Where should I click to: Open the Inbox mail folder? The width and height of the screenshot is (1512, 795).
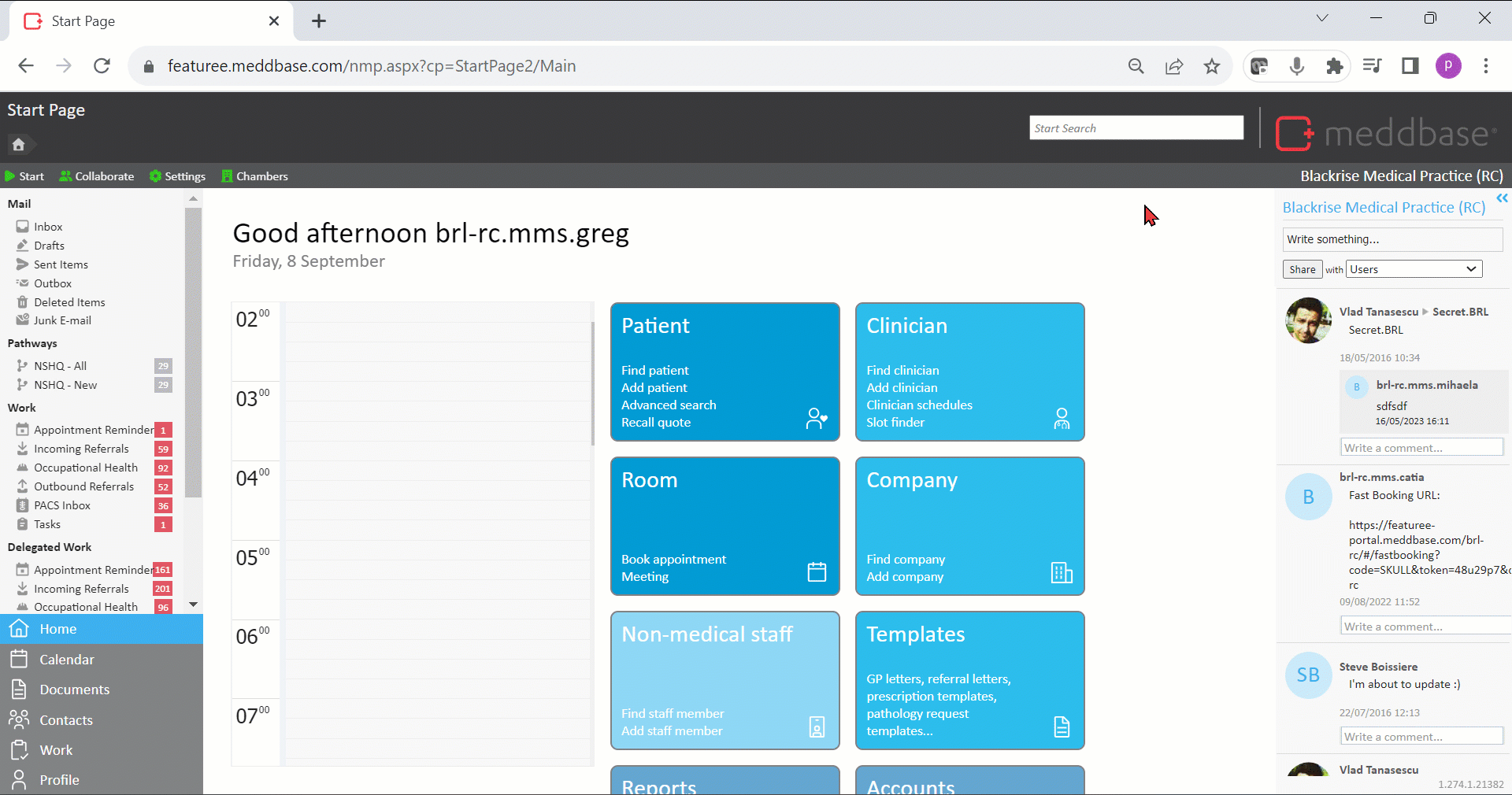point(48,227)
